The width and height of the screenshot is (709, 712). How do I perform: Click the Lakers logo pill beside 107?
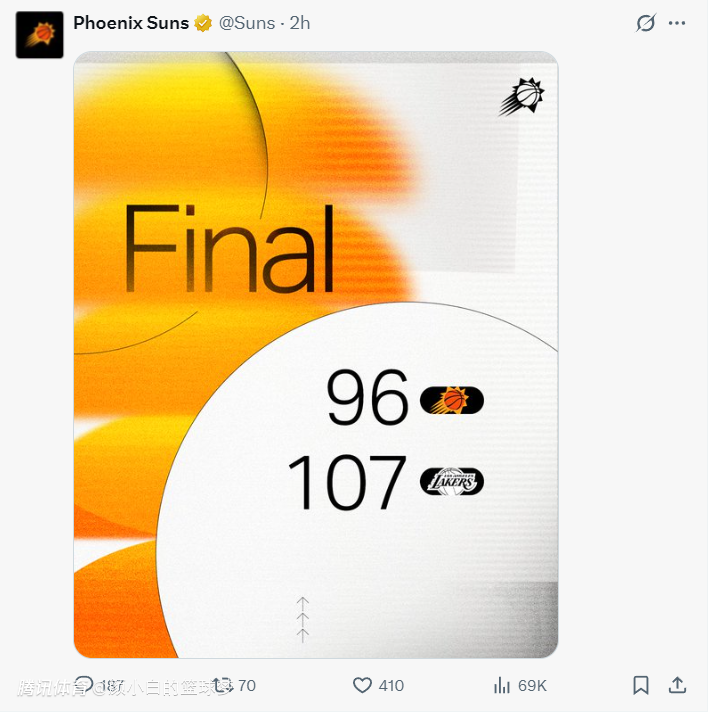coord(452,482)
